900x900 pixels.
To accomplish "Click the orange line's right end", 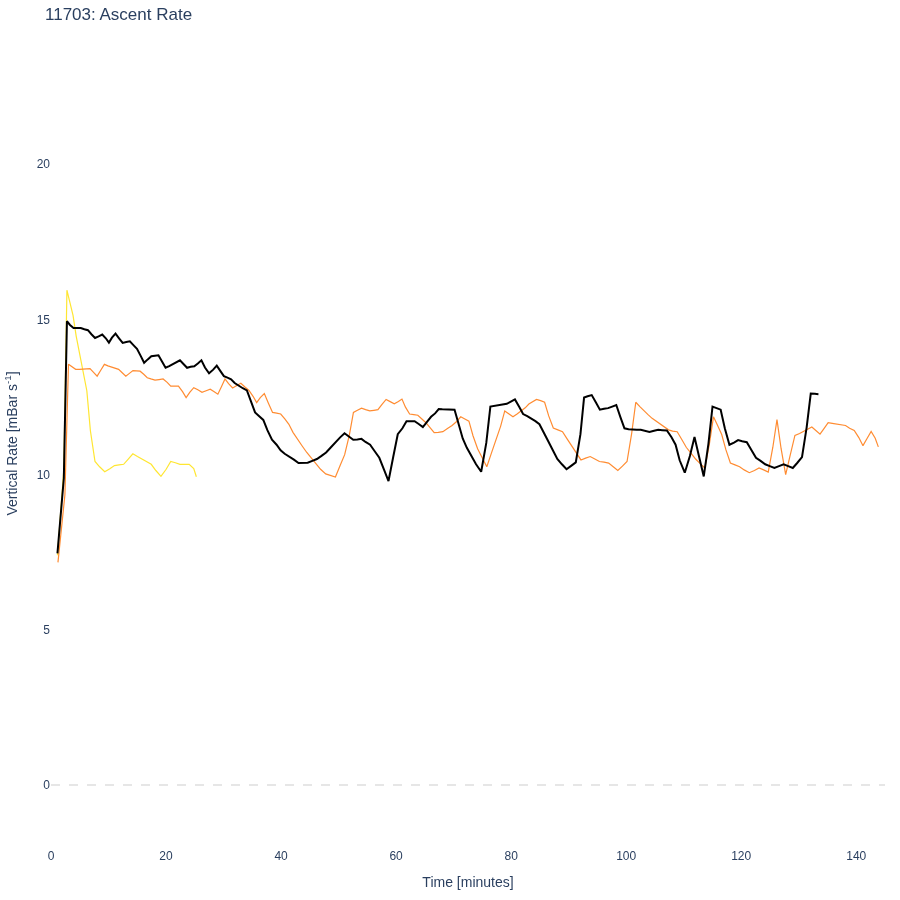I will pyautogui.click(x=878, y=446).
